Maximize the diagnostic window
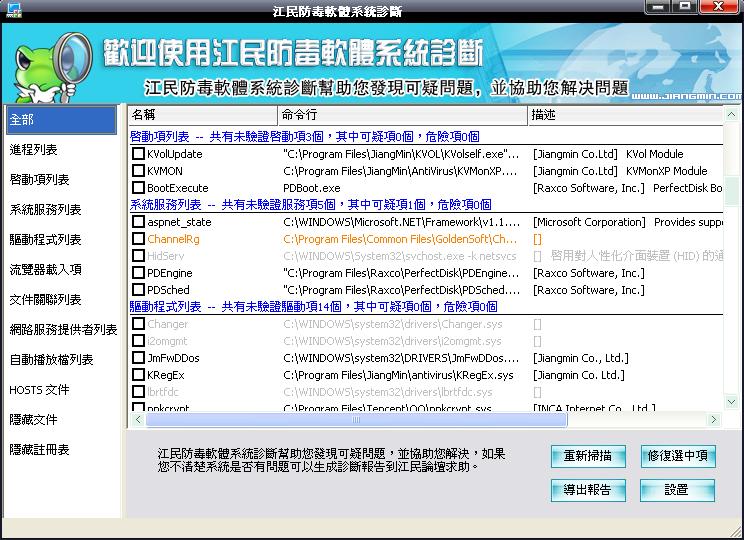 684,7
